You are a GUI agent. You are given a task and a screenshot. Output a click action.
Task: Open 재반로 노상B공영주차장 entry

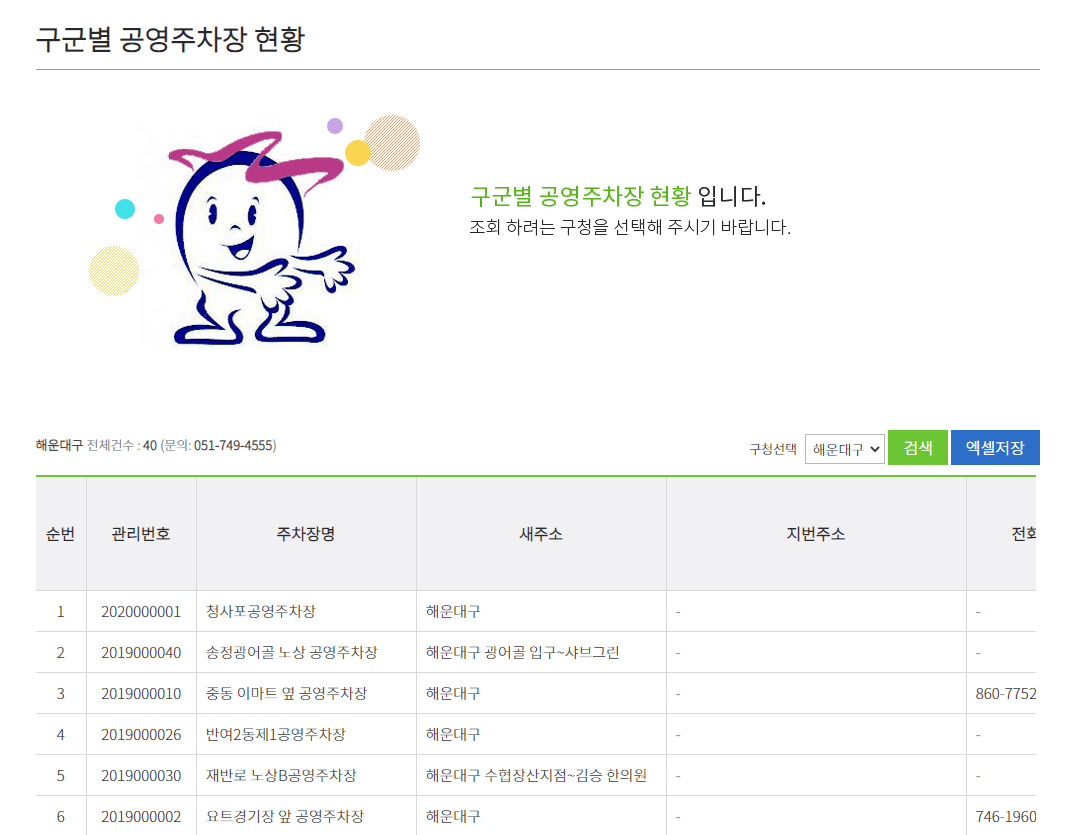pos(277,775)
